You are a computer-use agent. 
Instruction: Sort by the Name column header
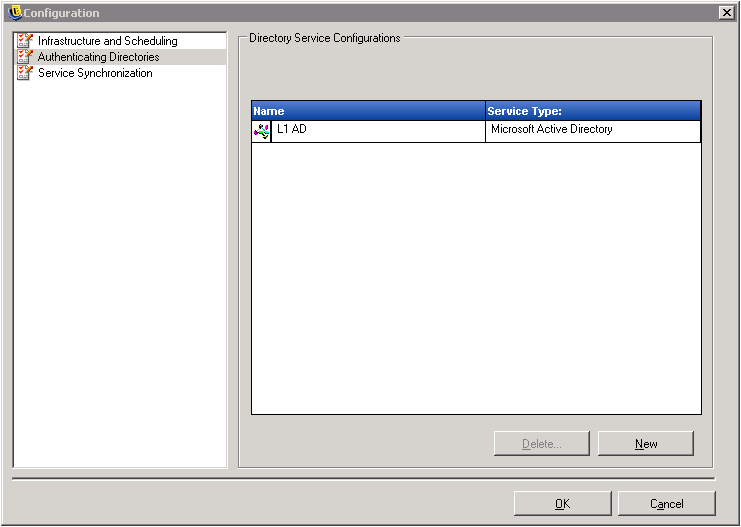pyautogui.click(x=368, y=111)
